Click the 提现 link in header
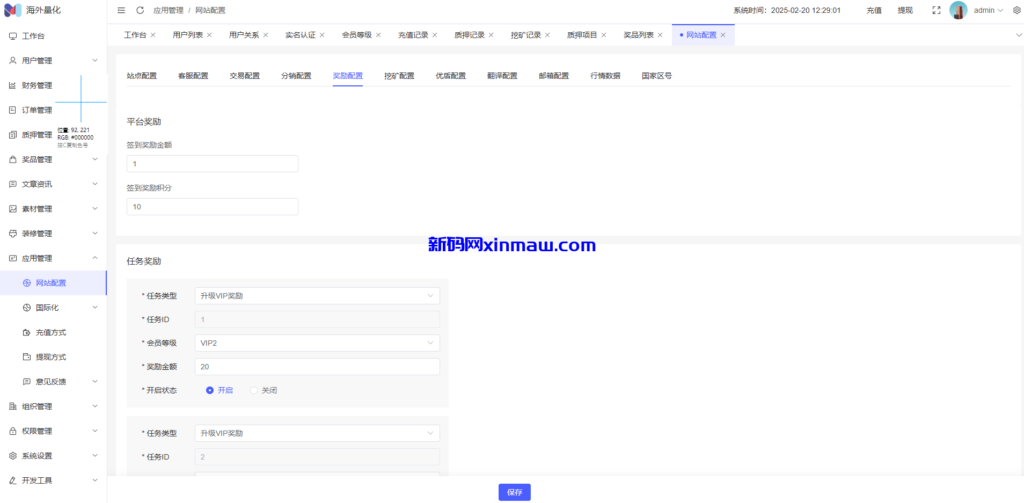This screenshot has width=1024, height=503. pyautogui.click(x=905, y=10)
